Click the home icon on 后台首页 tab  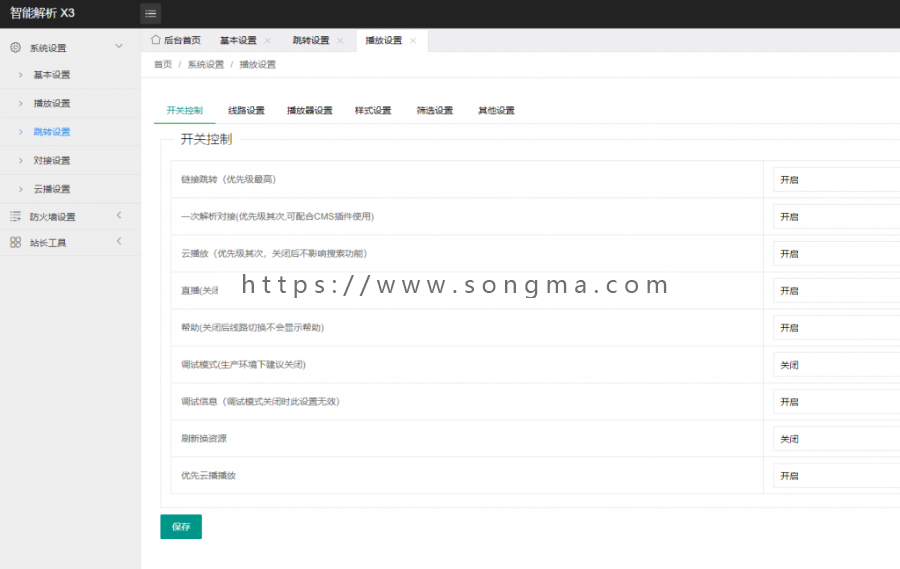(x=155, y=40)
